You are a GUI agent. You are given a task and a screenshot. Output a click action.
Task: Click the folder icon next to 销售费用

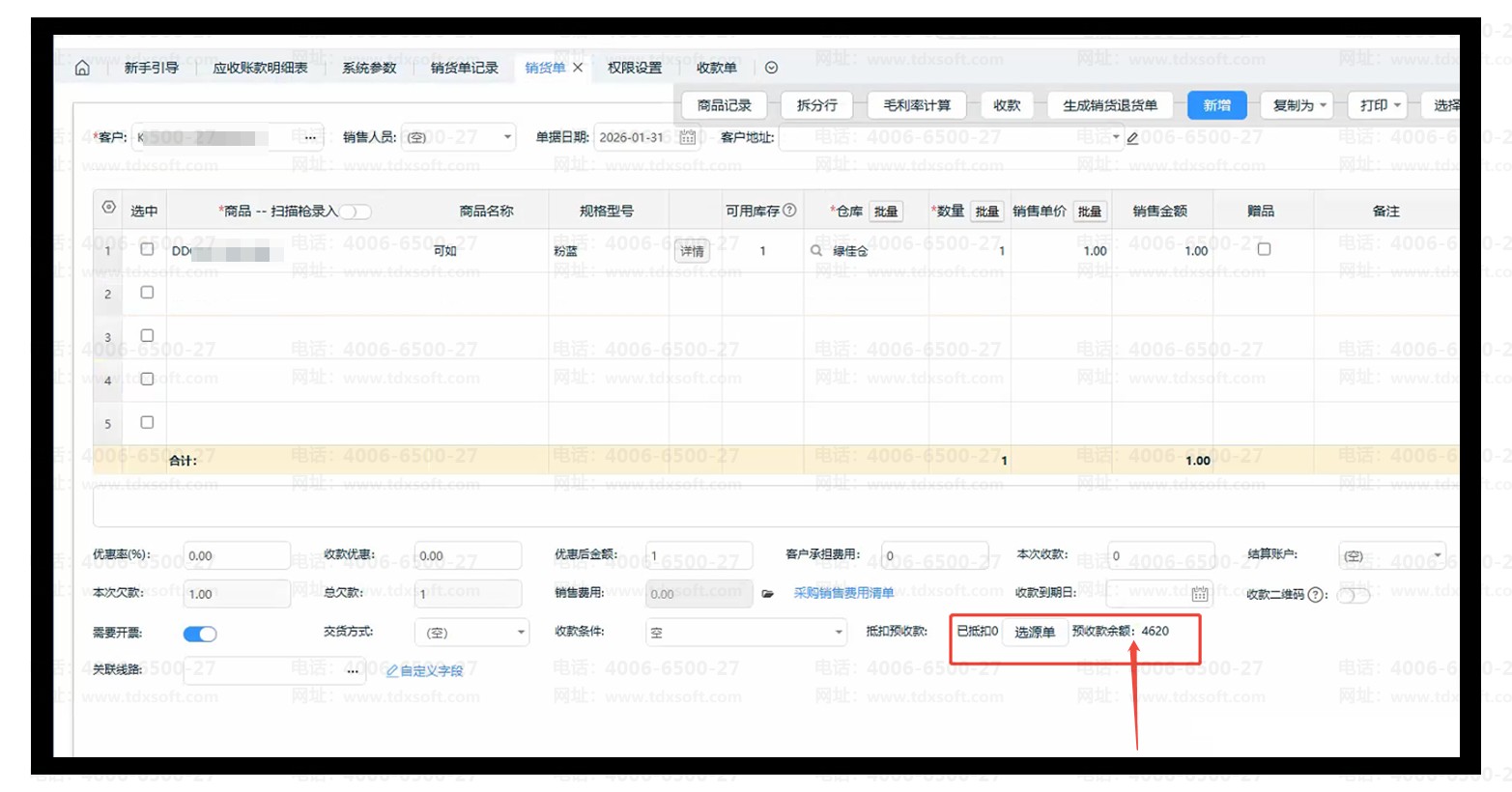(x=768, y=594)
